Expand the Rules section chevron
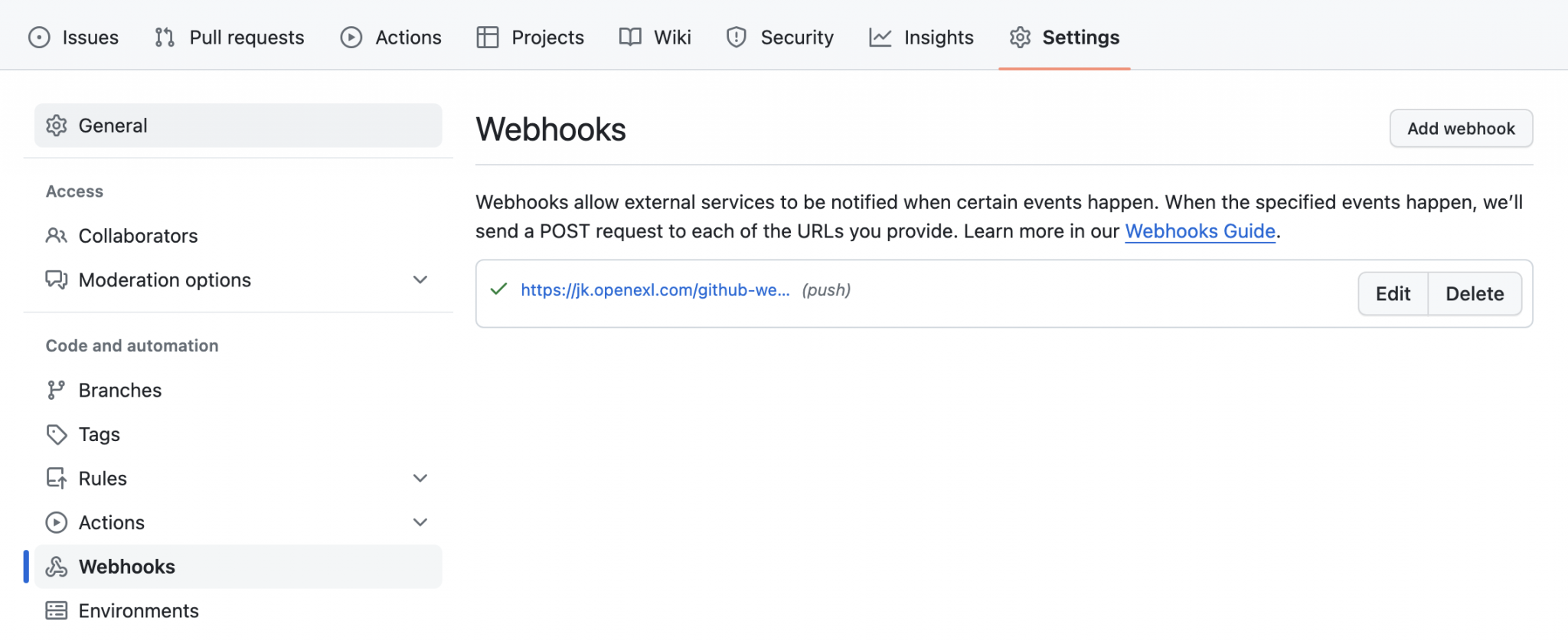The width and height of the screenshot is (1568, 641). click(x=420, y=479)
